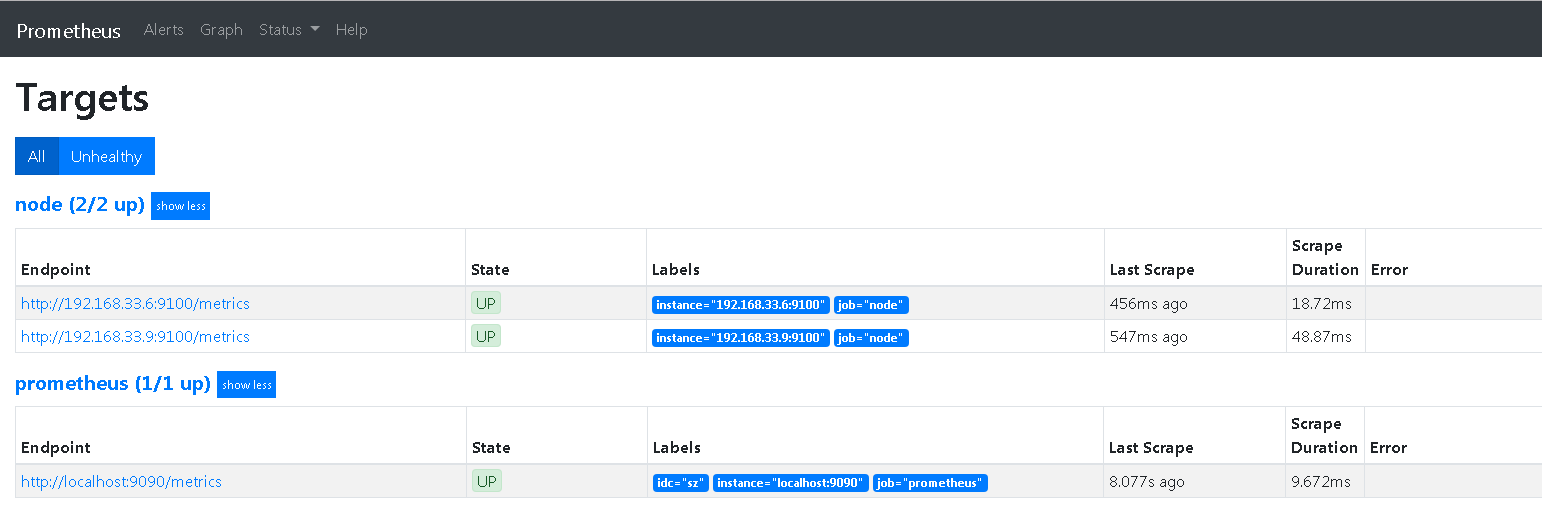Image resolution: width=1542 pixels, height=514 pixels.
Task: Collapse node group with show less
Action: coord(181,206)
